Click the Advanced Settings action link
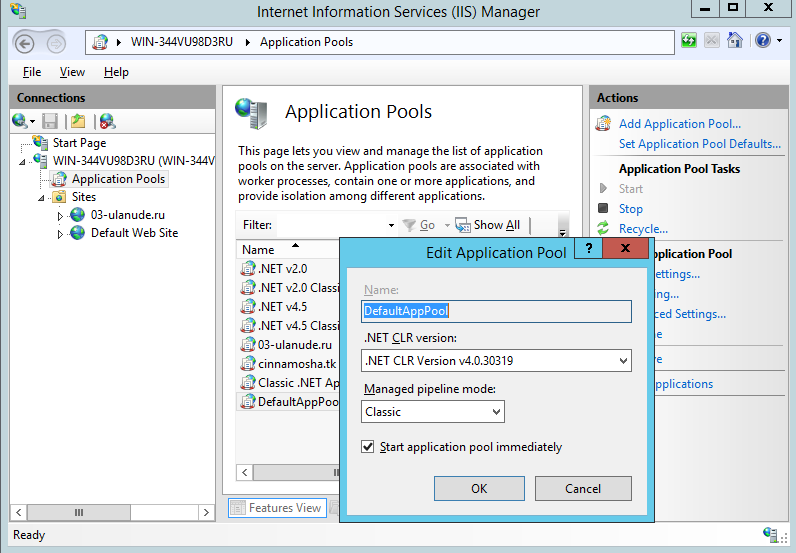 pos(690,314)
